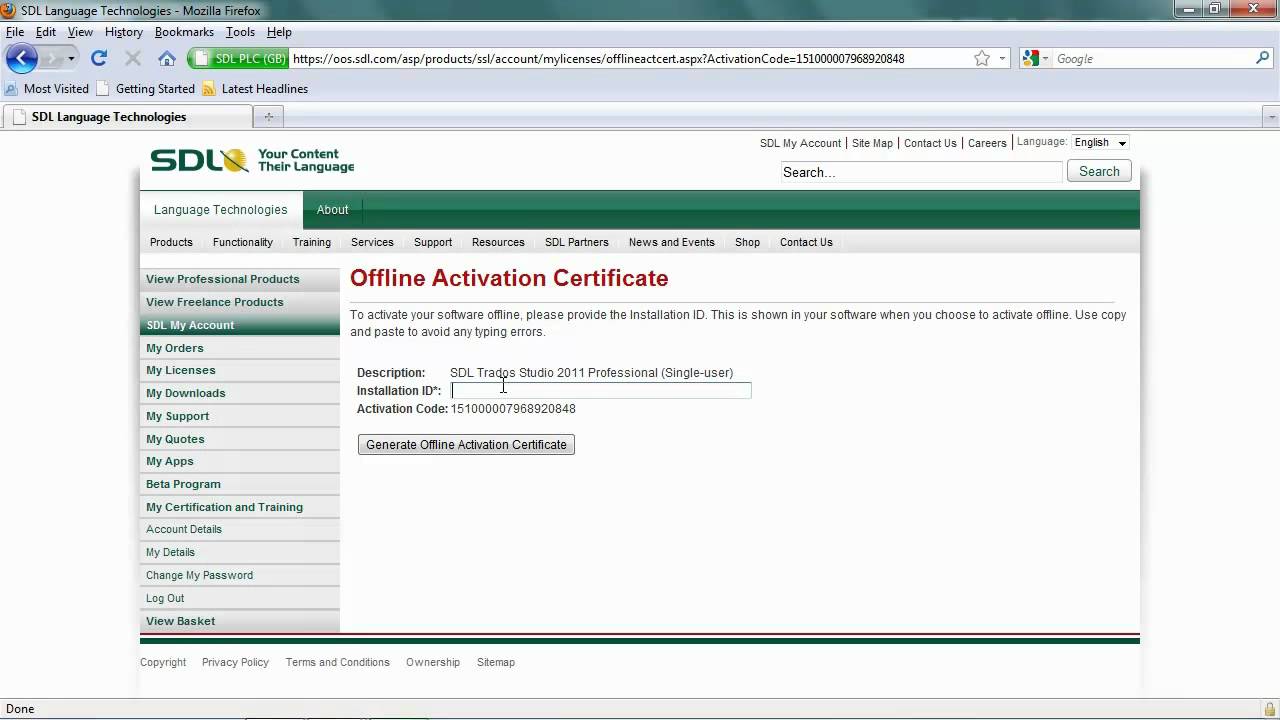Open the Most Visited bookmarks folder
This screenshot has height=720, width=1280.
47,89
